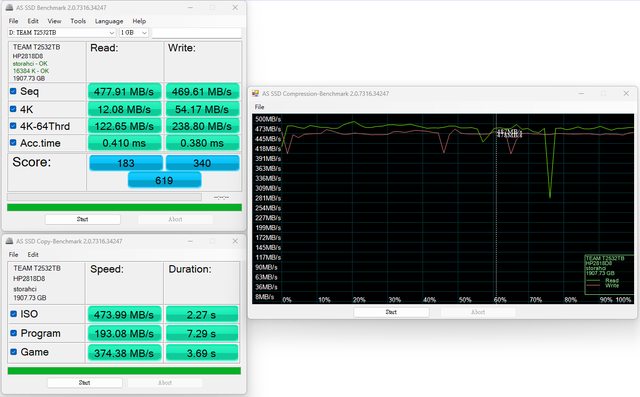Open the Language menu
This screenshot has height=397, width=640.
tap(109, 21)
